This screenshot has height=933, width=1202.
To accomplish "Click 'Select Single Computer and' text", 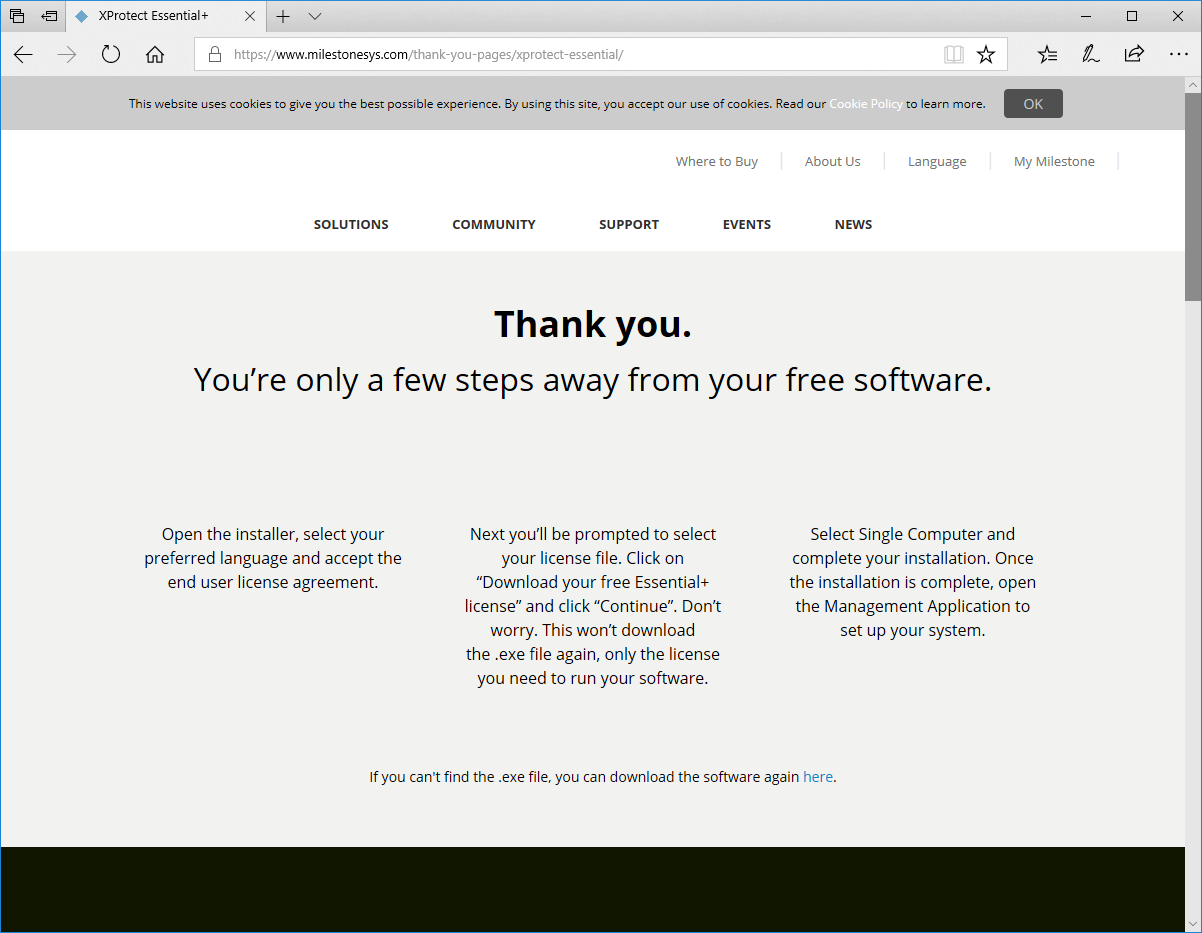I will coord(913,534).
